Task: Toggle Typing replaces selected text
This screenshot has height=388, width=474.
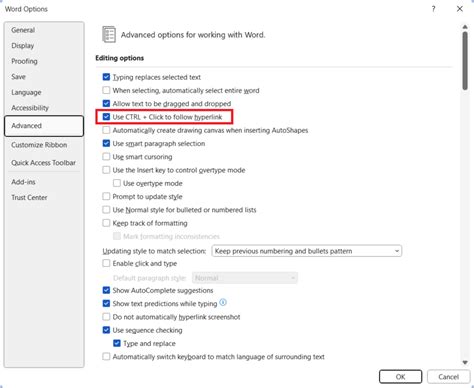Action: [106, 77]
